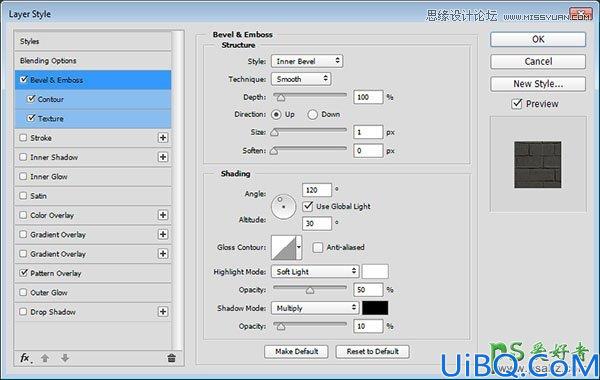600x380 pixels.
Task: Click the Shadow Opacity field showing 10
Action: coord(368,326)
